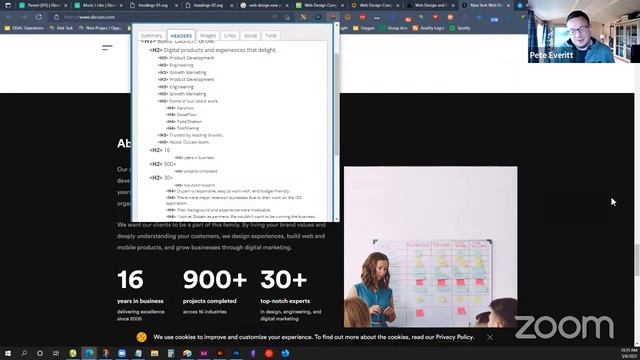Open the 'OGAL Operations' bookmark folder
The width and height of the screenshot is (640, 360).
coord(24,28)
